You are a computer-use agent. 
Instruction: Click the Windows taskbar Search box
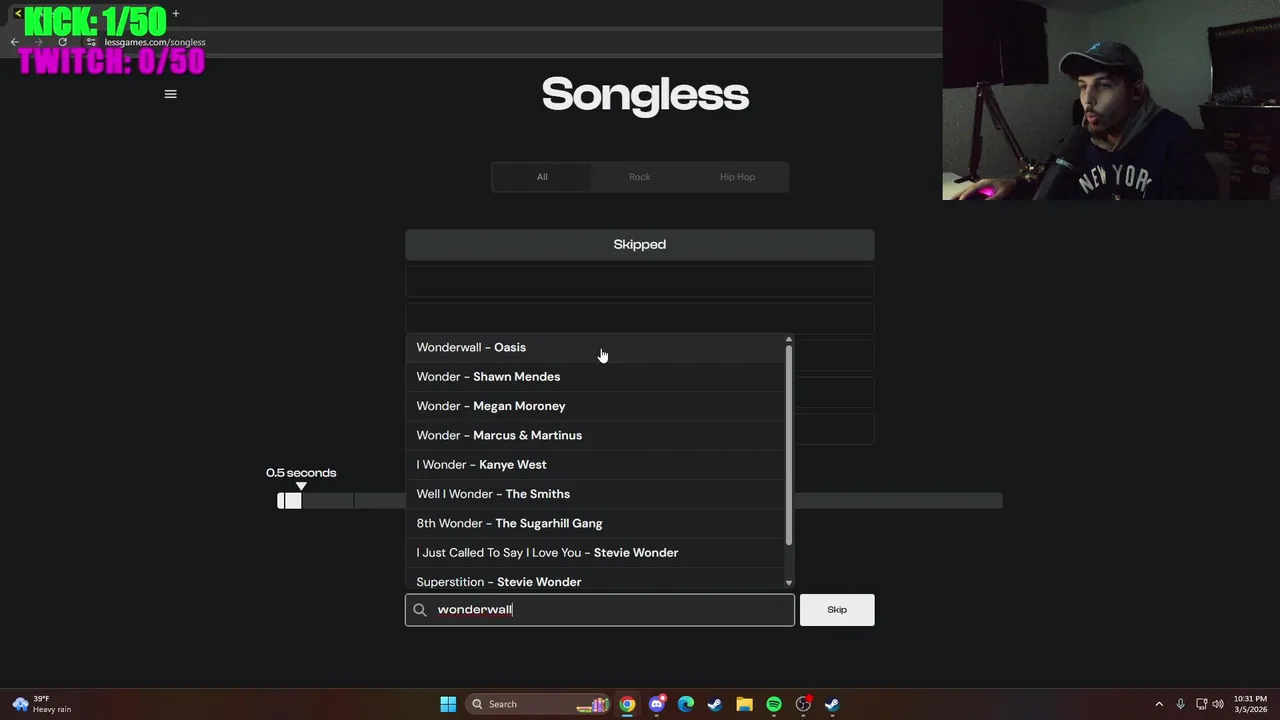538,704
